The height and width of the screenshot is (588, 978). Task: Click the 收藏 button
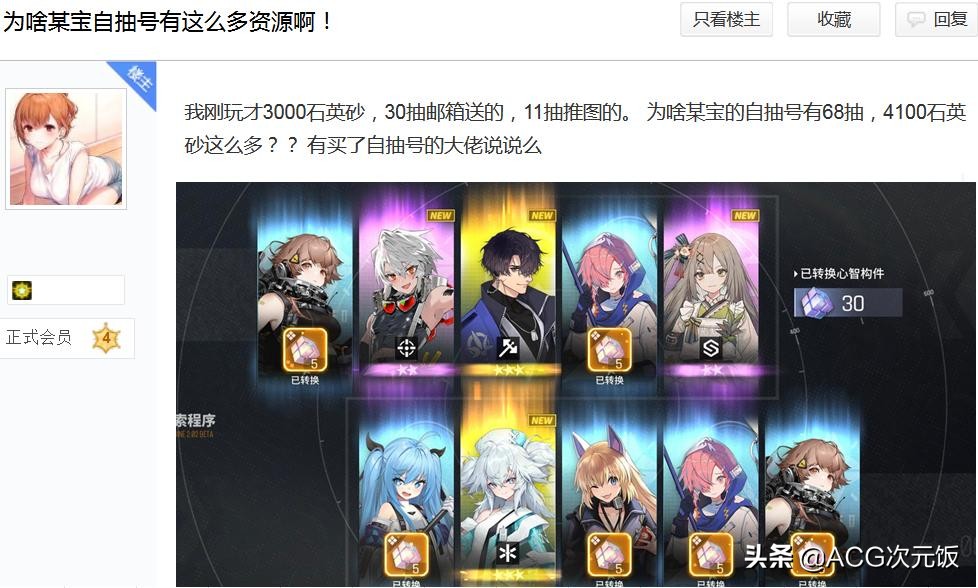pos(834,19)
